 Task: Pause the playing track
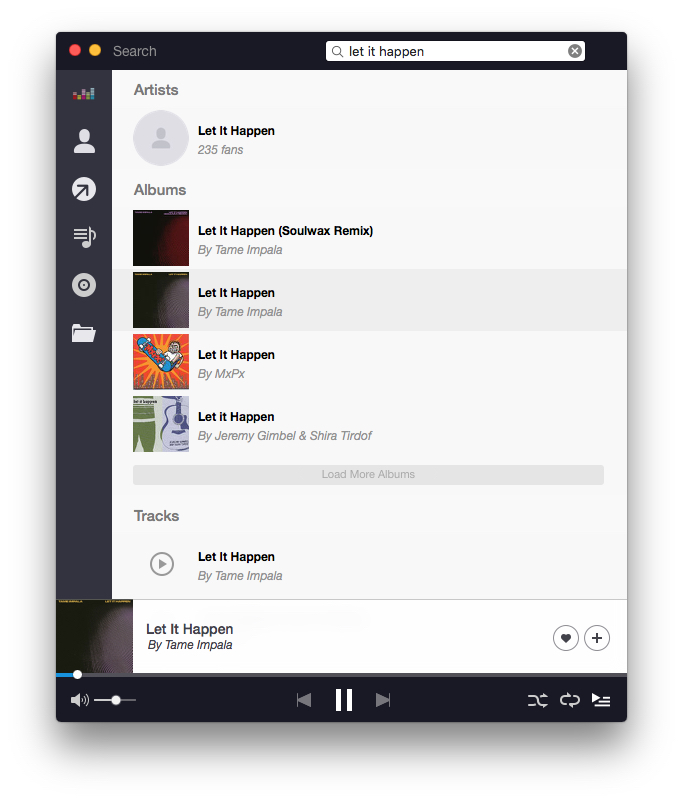(344, 700)
